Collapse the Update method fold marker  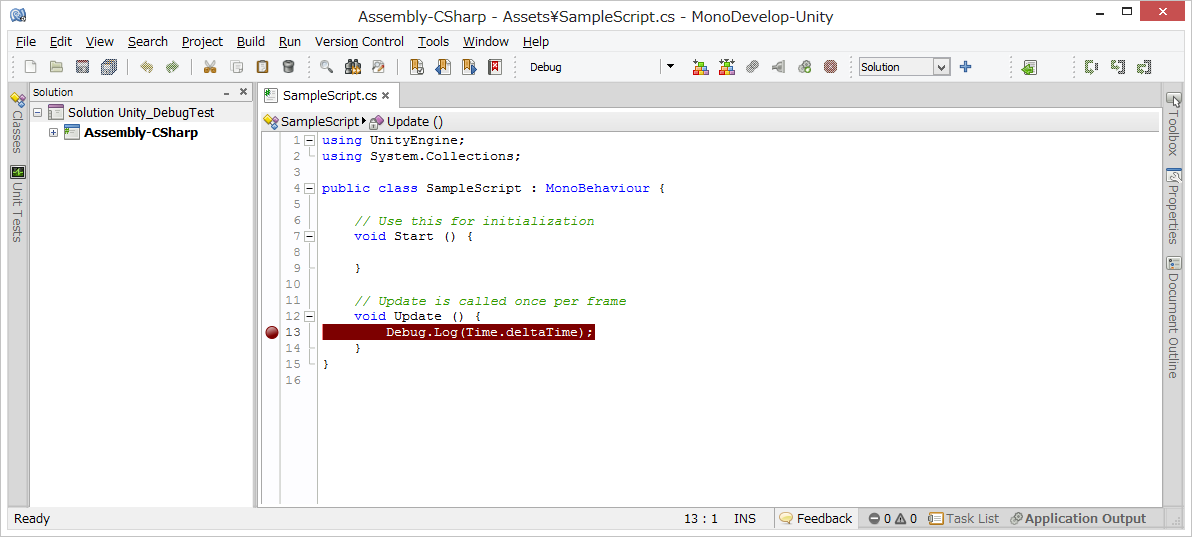point(309,316)
